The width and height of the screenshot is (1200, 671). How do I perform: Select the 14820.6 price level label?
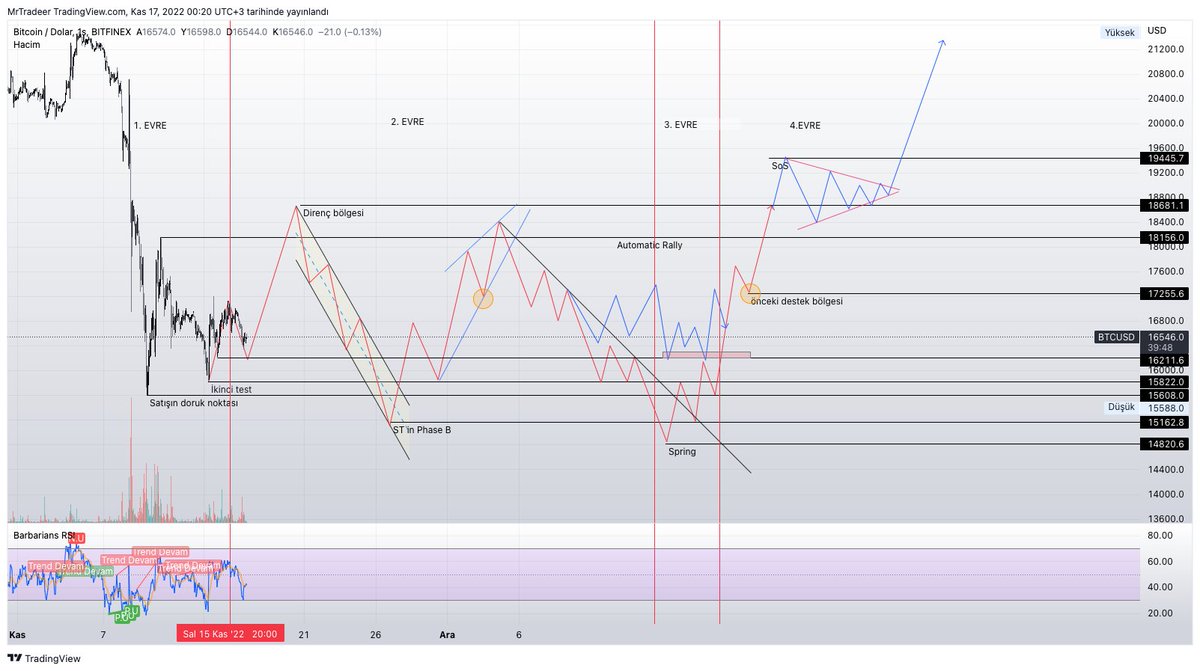coord(1166,444)
